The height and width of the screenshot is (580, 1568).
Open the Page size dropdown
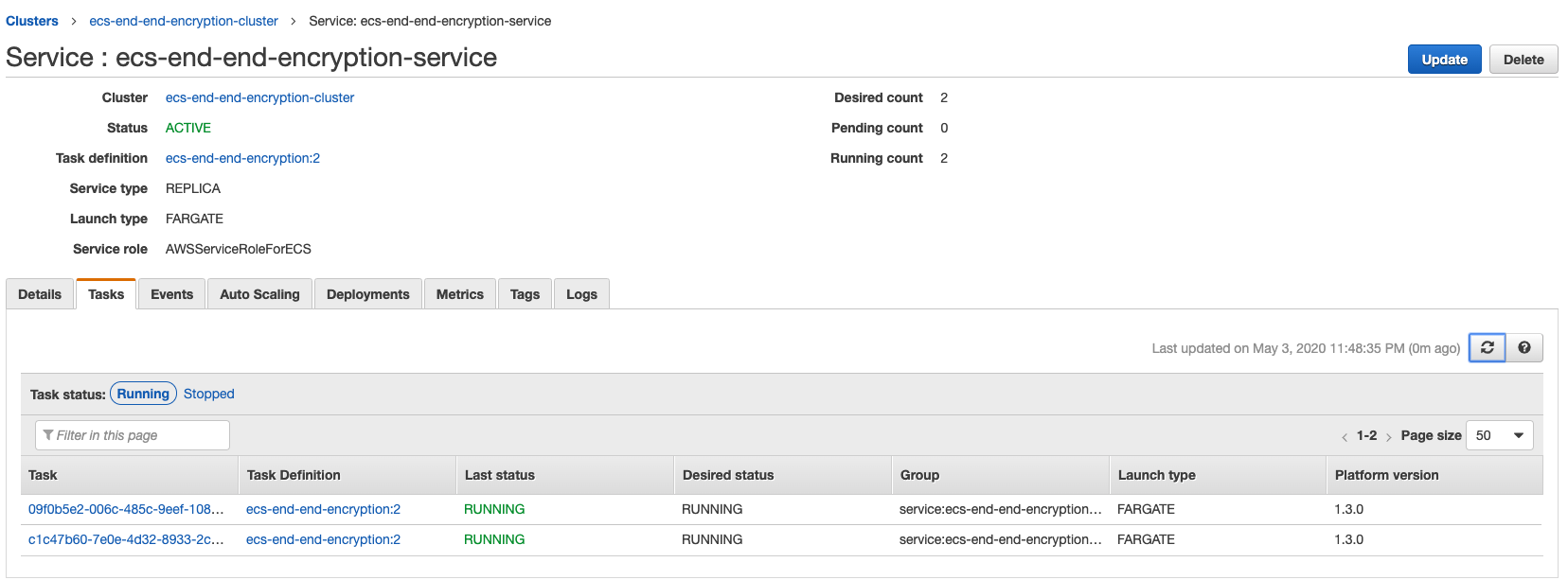click(1499, 435)
